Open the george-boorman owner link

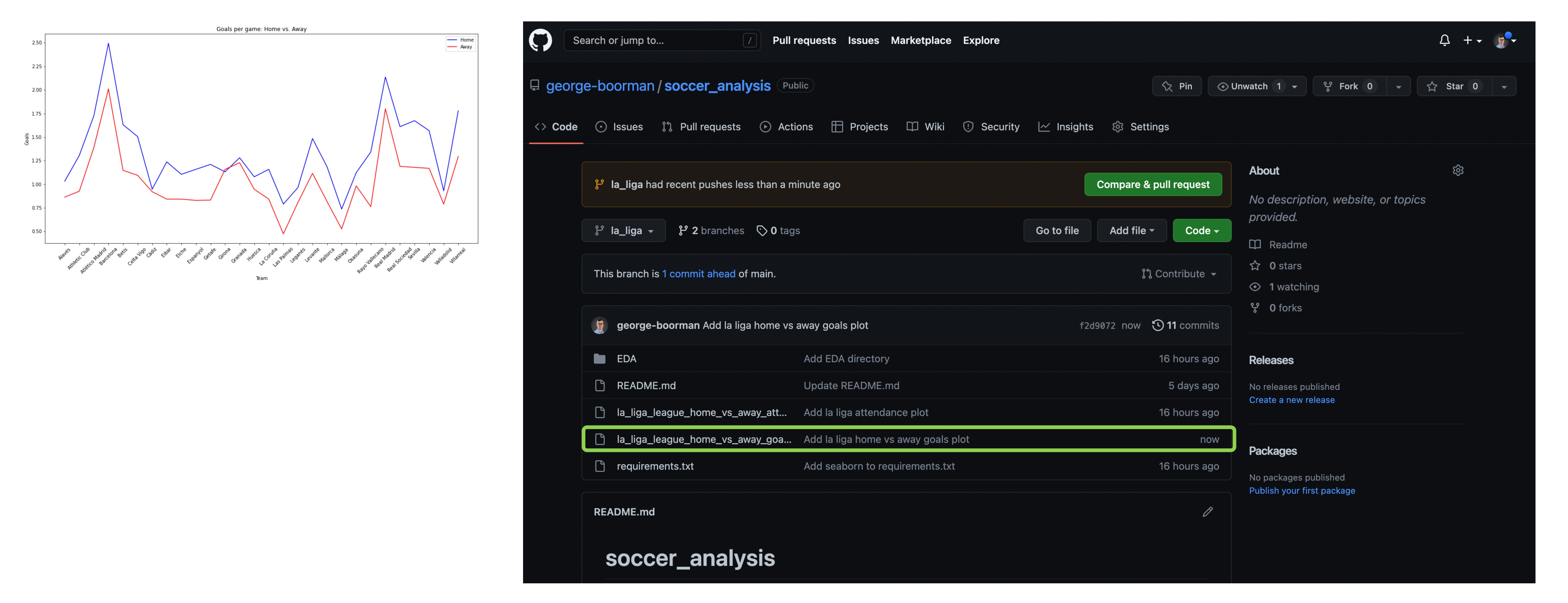click(600, 86)
